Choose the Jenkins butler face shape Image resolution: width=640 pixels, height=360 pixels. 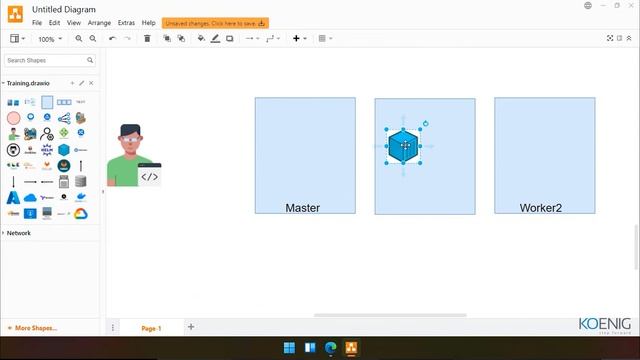pos(30,150)
